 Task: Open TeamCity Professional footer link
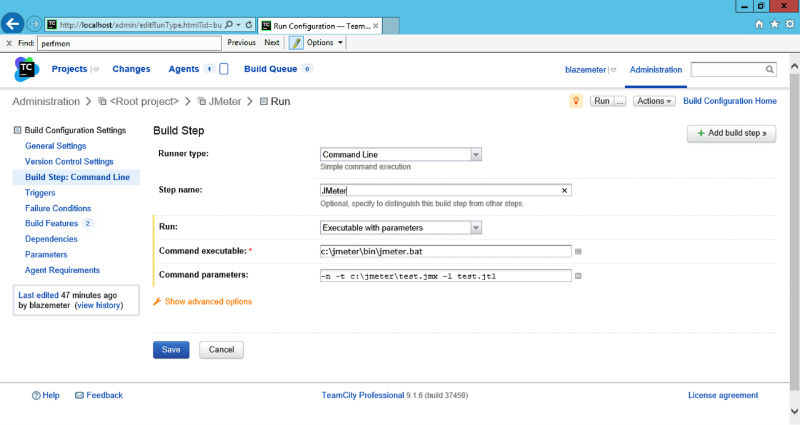(x=363, y=395)
